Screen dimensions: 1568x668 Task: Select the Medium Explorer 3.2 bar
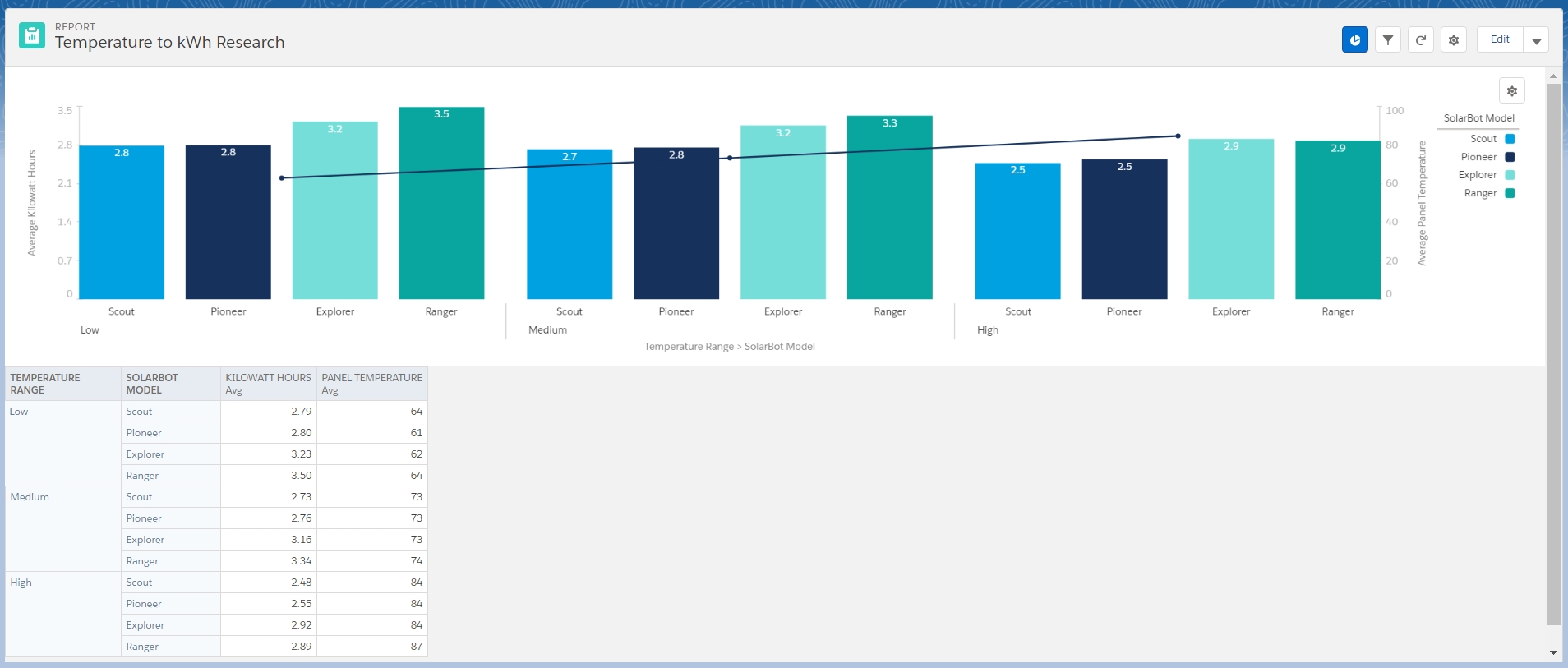pos(783,212)
